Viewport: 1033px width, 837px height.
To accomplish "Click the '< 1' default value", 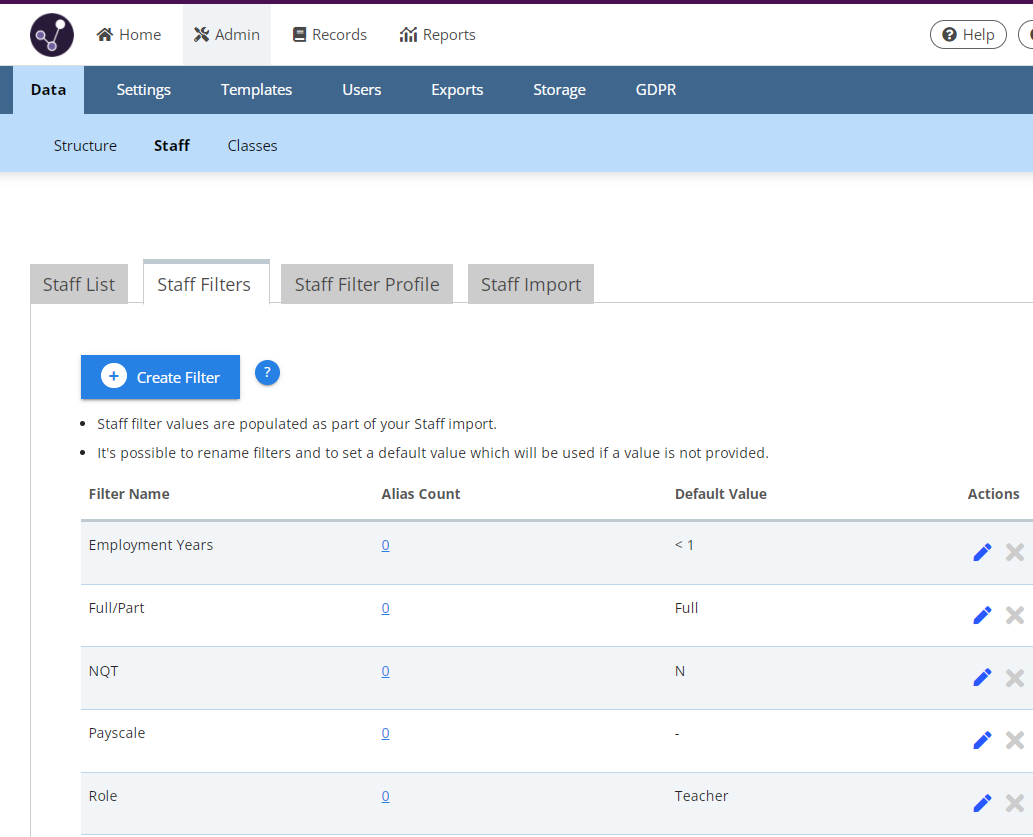I will 684,545.
